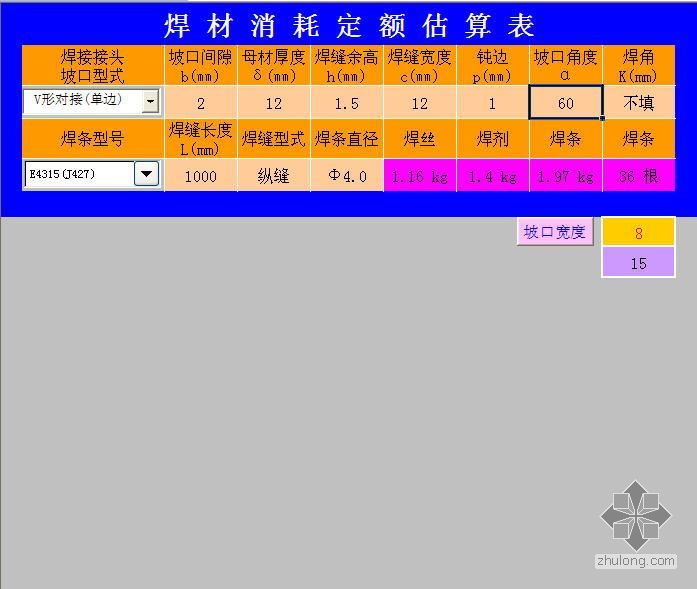The height and width of the screenshot is (589, 697).
Task: Select the 焊缝长度 cell showing 1000
Action: (201, 176)
